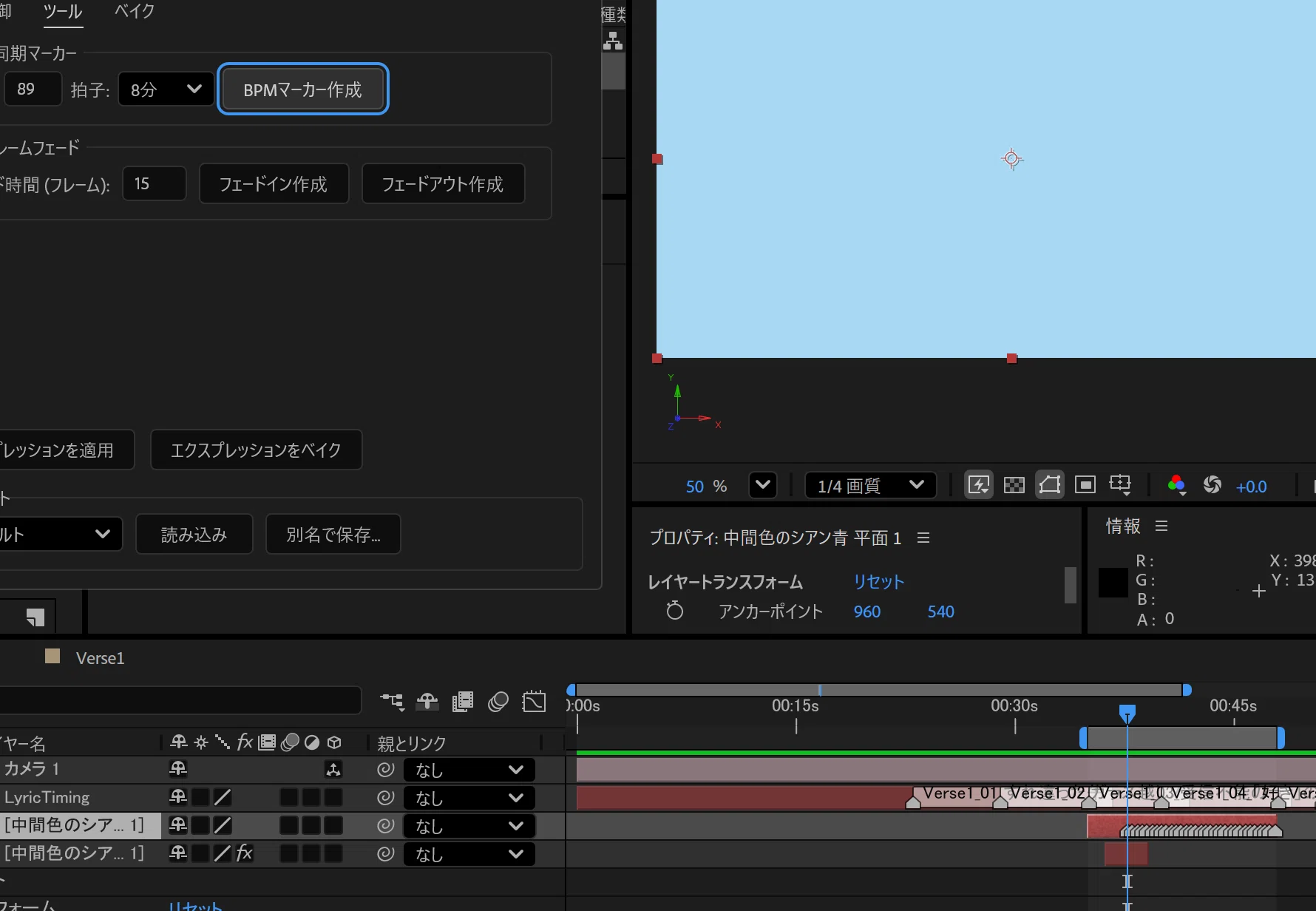This screenshot has height=911, width=1316.
Task: Open the Graph Editor
Action: 534,701
